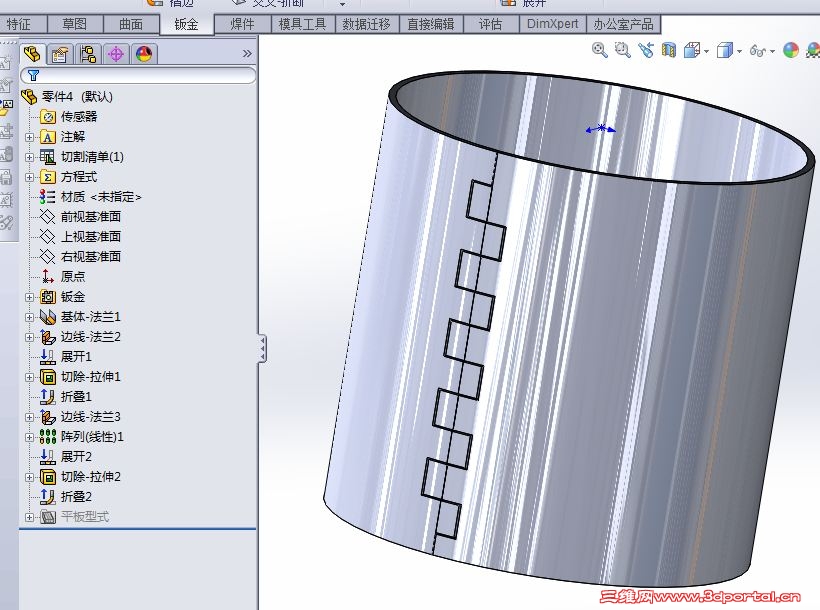The image size is (820, 610).
Task: Switch to the 草图 tab
Action: pos(75,24)
